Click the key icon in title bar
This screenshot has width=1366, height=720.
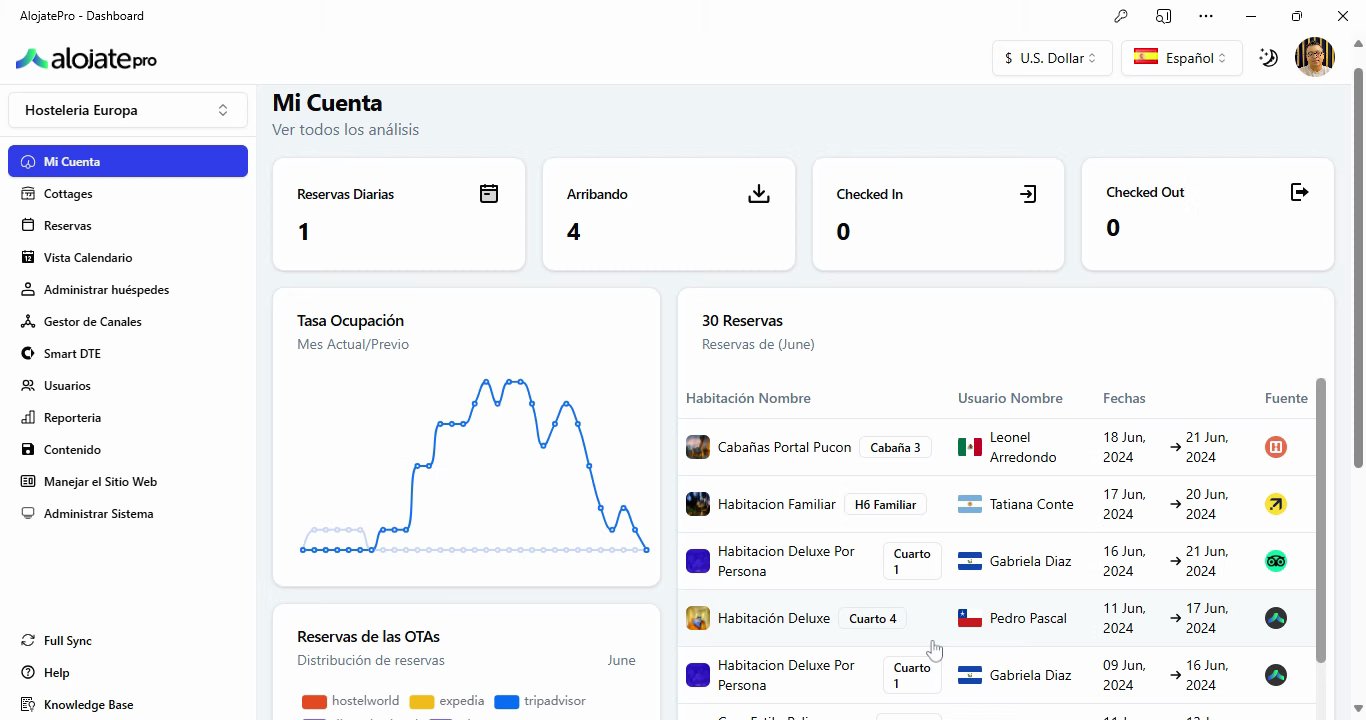pos(1121,16)
